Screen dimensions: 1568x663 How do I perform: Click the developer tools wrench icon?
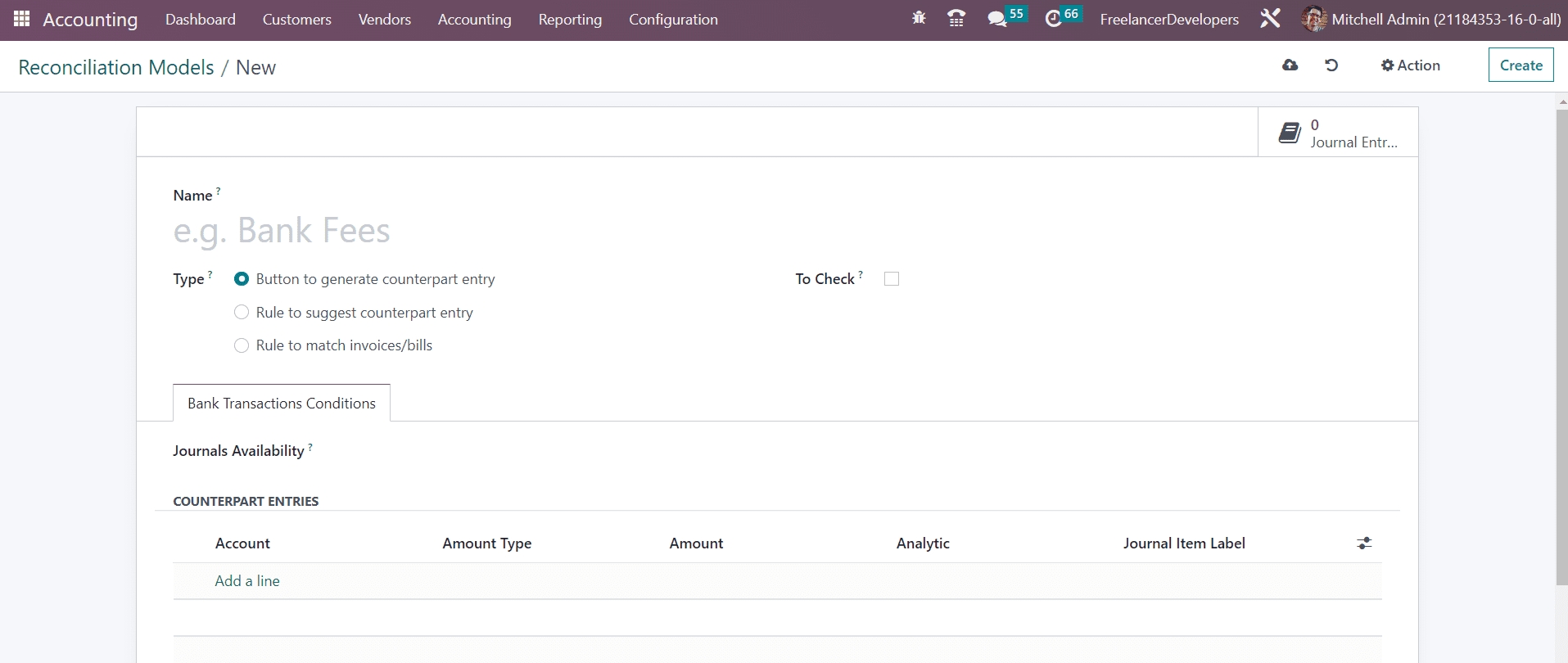(1270, 18)
